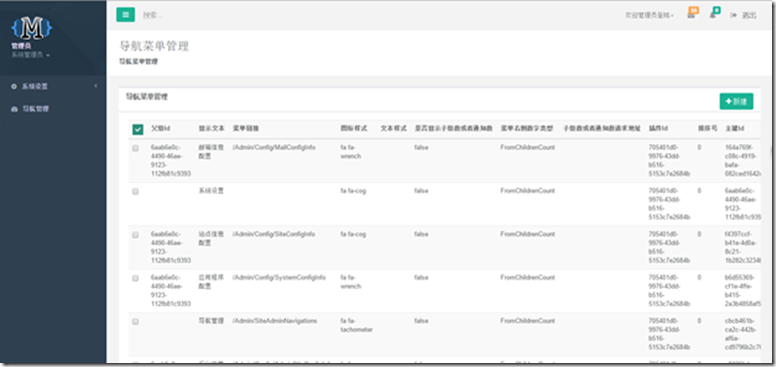
Task: Click the fa fa-tachometer cell
Action: (x=356, y=325)
